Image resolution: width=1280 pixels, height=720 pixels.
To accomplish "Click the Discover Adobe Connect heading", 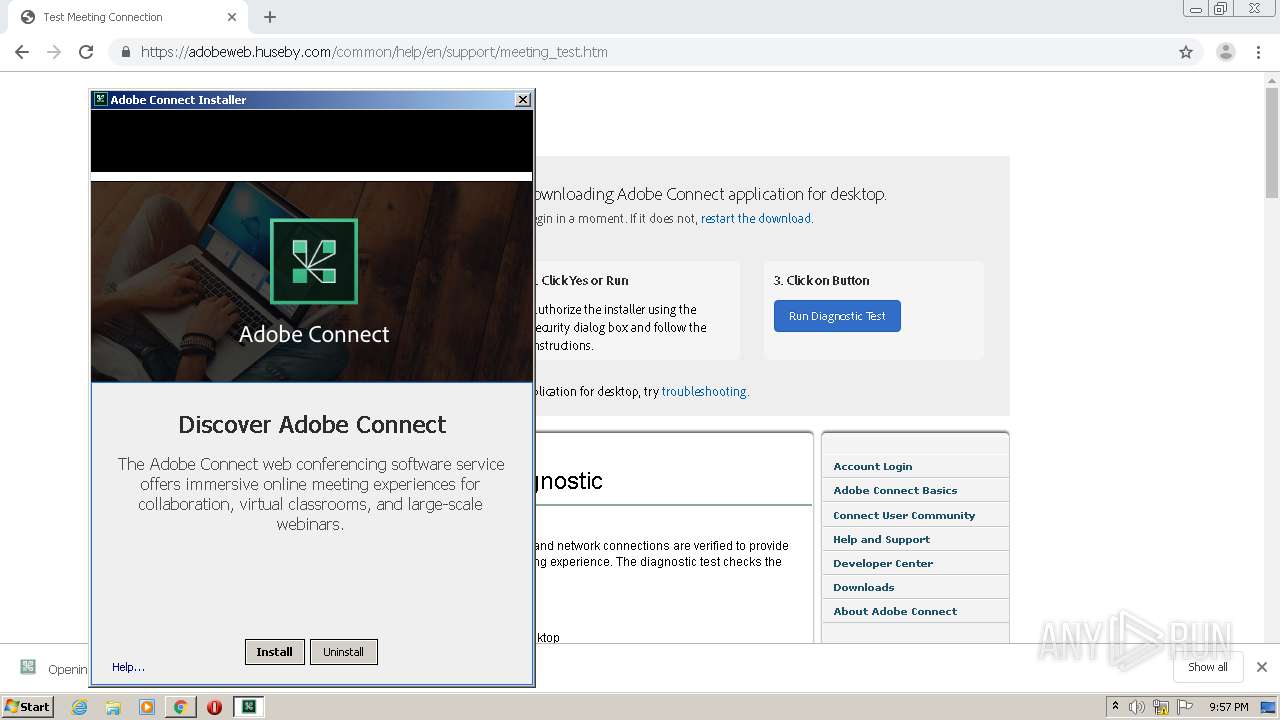I will click(x=312, y=424).
